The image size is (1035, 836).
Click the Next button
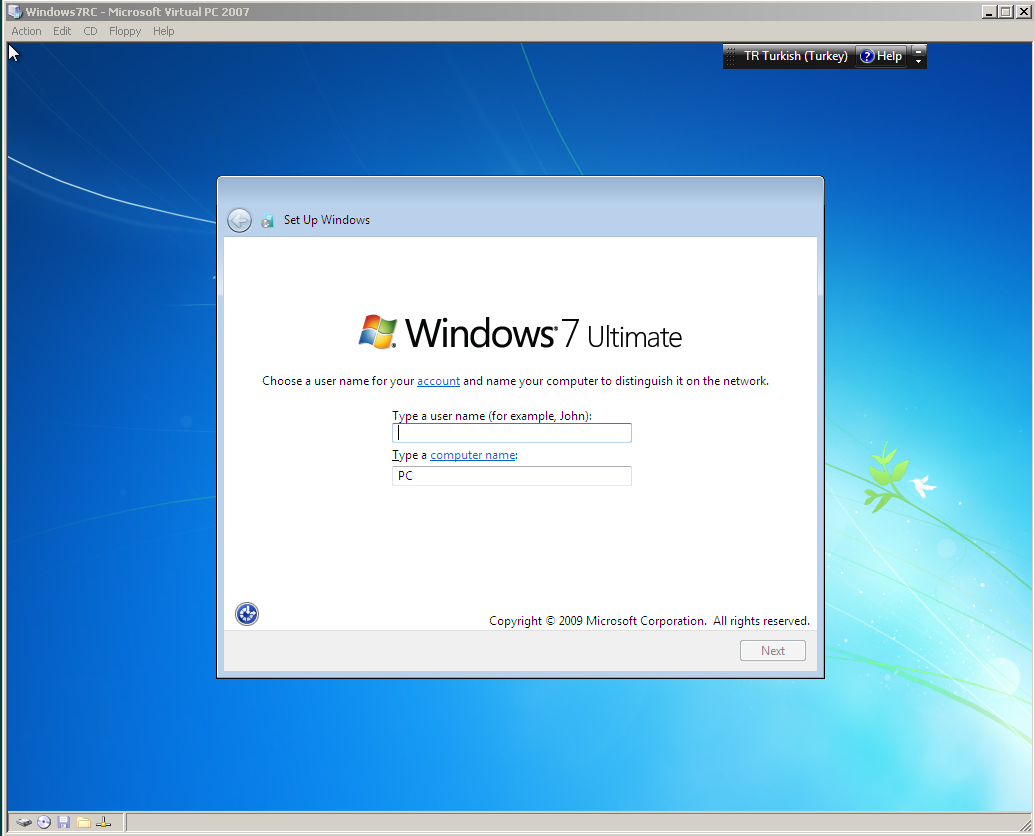772,651
